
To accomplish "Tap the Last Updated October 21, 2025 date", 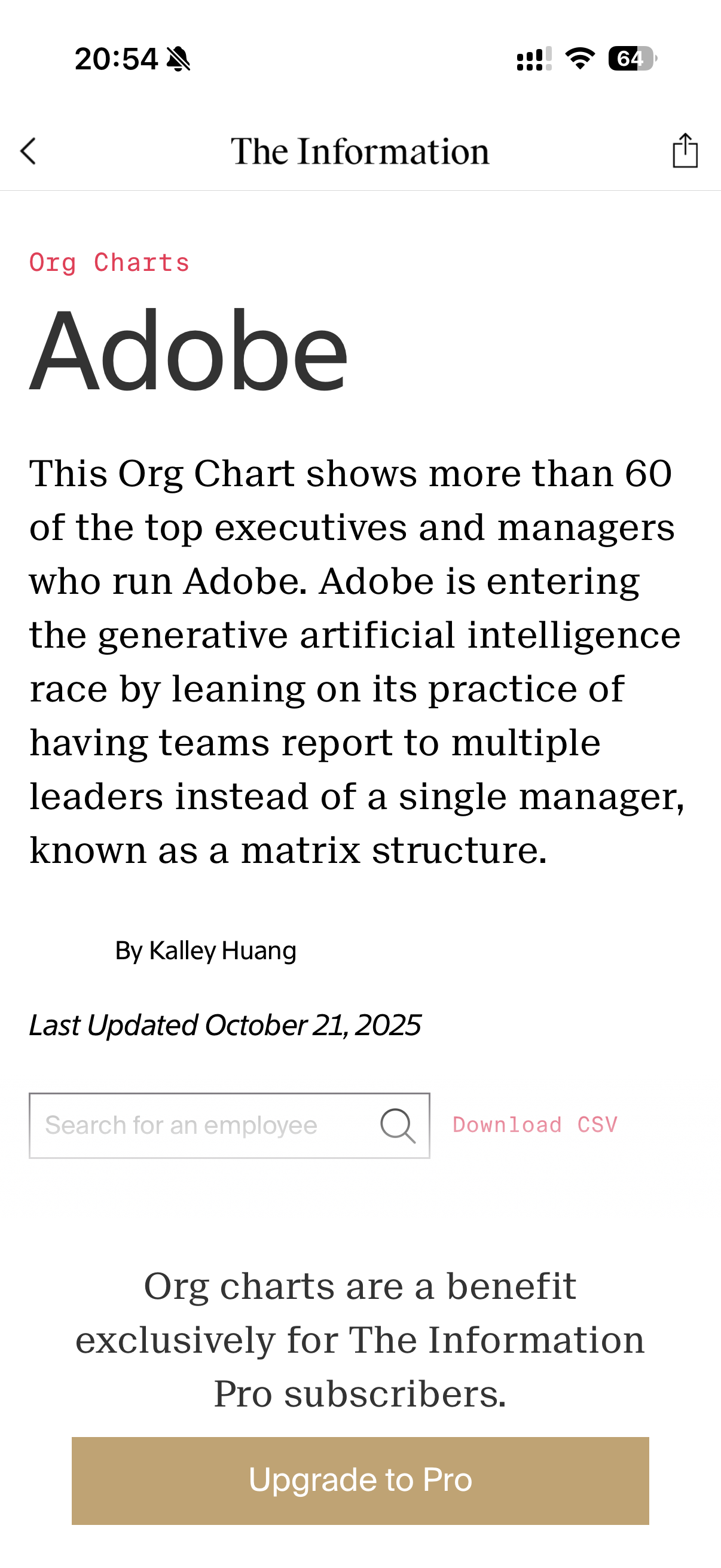I will pyautogui.click(x=225, y=1026).
